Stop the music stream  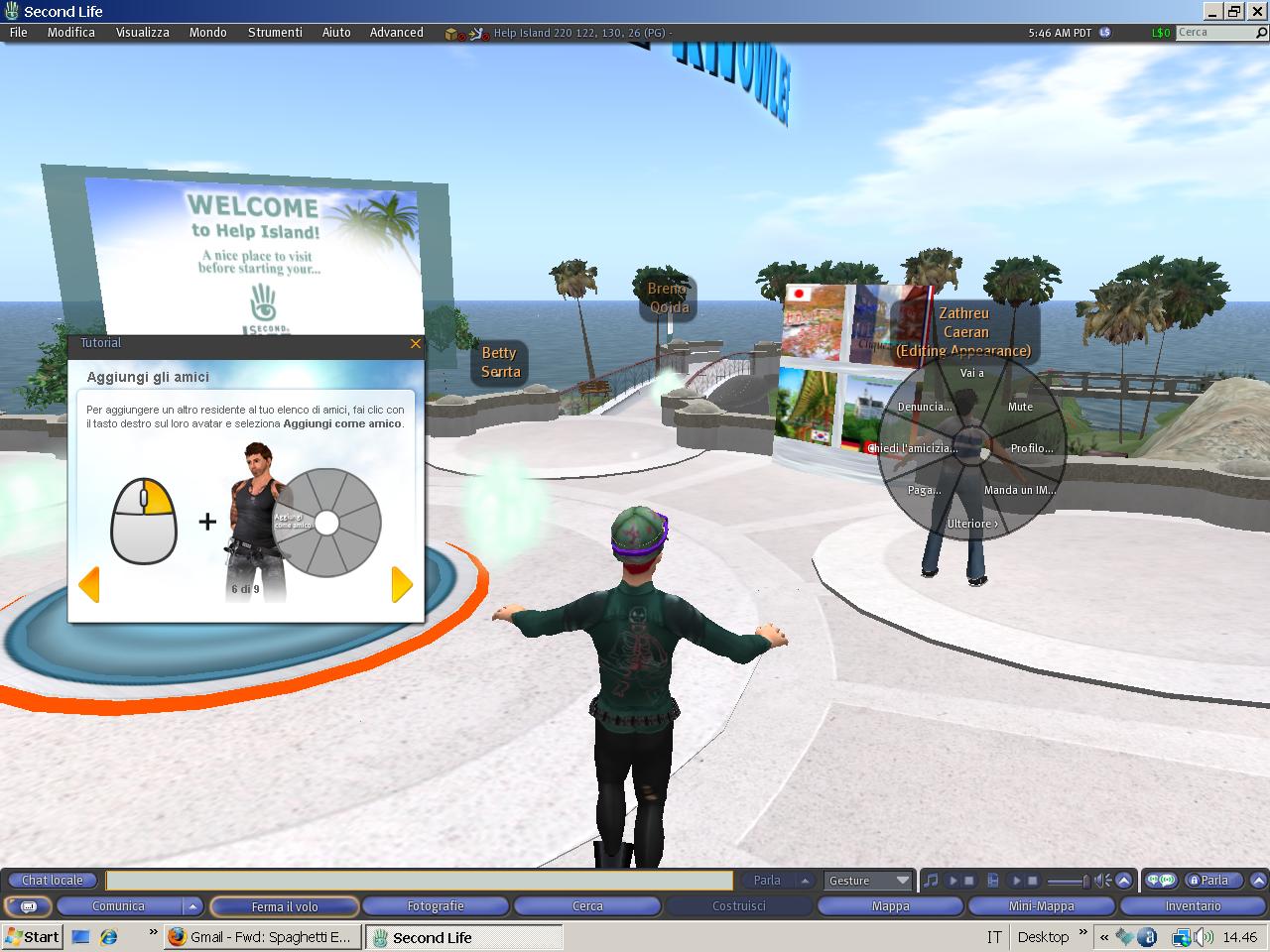click(969, 880)
